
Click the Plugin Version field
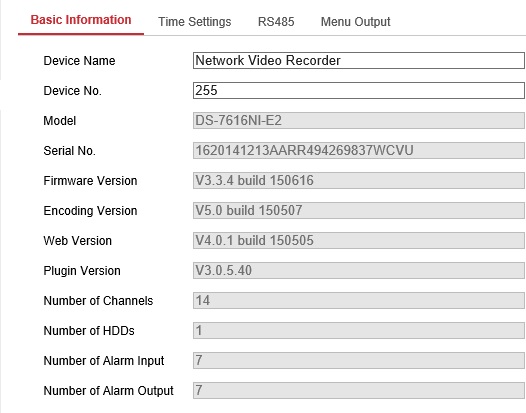[x=359, y=270]
